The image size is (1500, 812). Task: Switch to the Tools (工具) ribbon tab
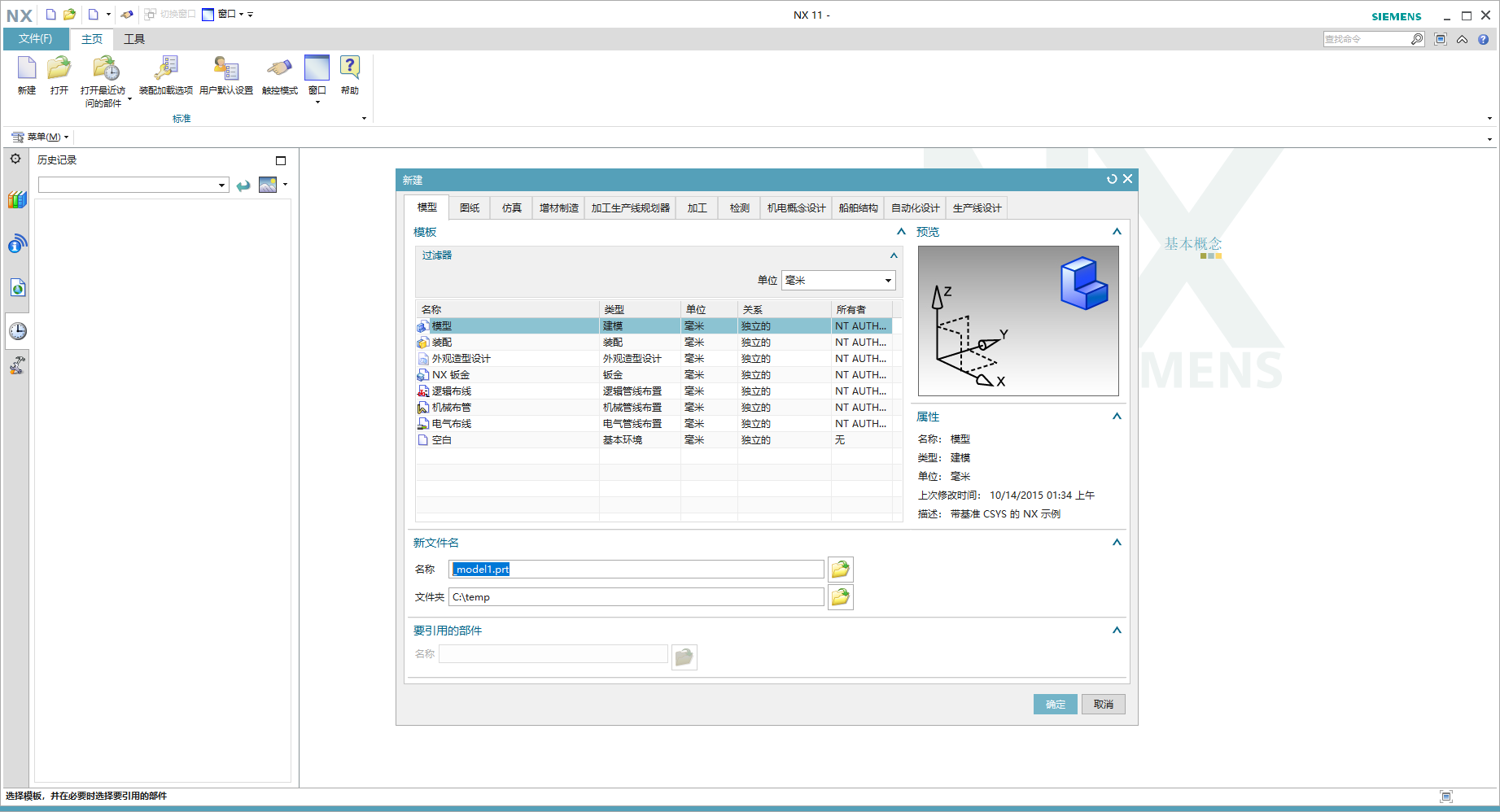[x=134, y=39]
